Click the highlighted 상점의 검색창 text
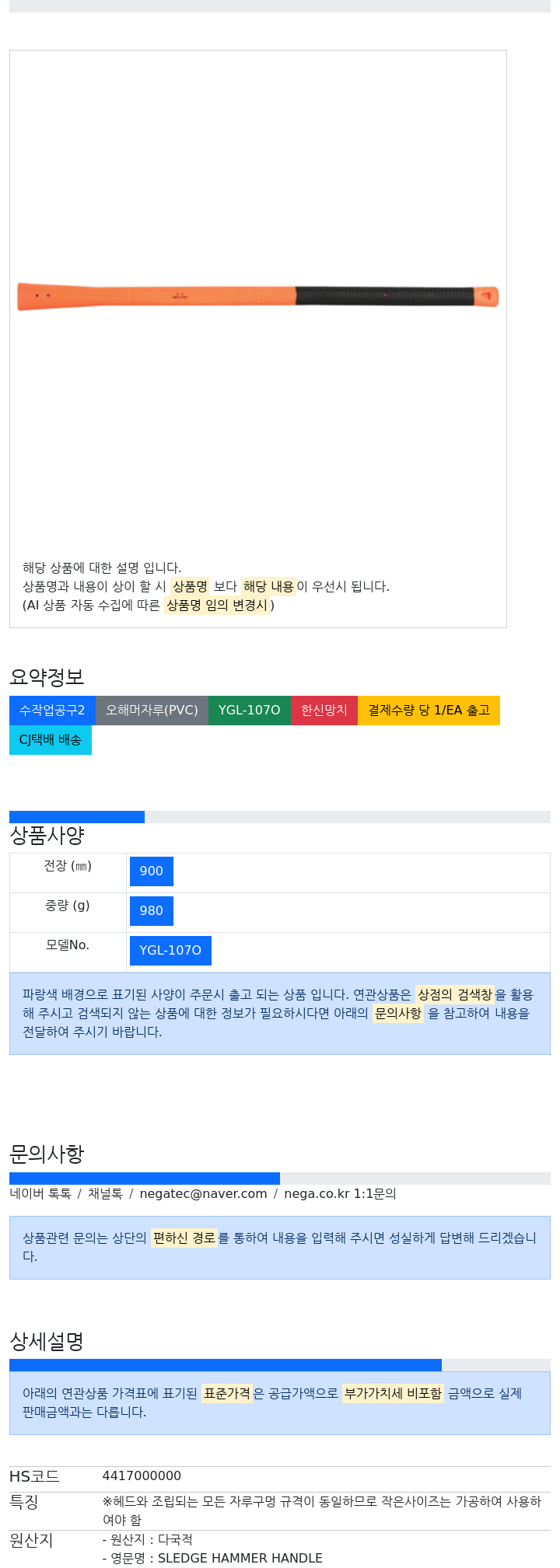The width and height of the screenshot is (560, 1568). (455, 995)
